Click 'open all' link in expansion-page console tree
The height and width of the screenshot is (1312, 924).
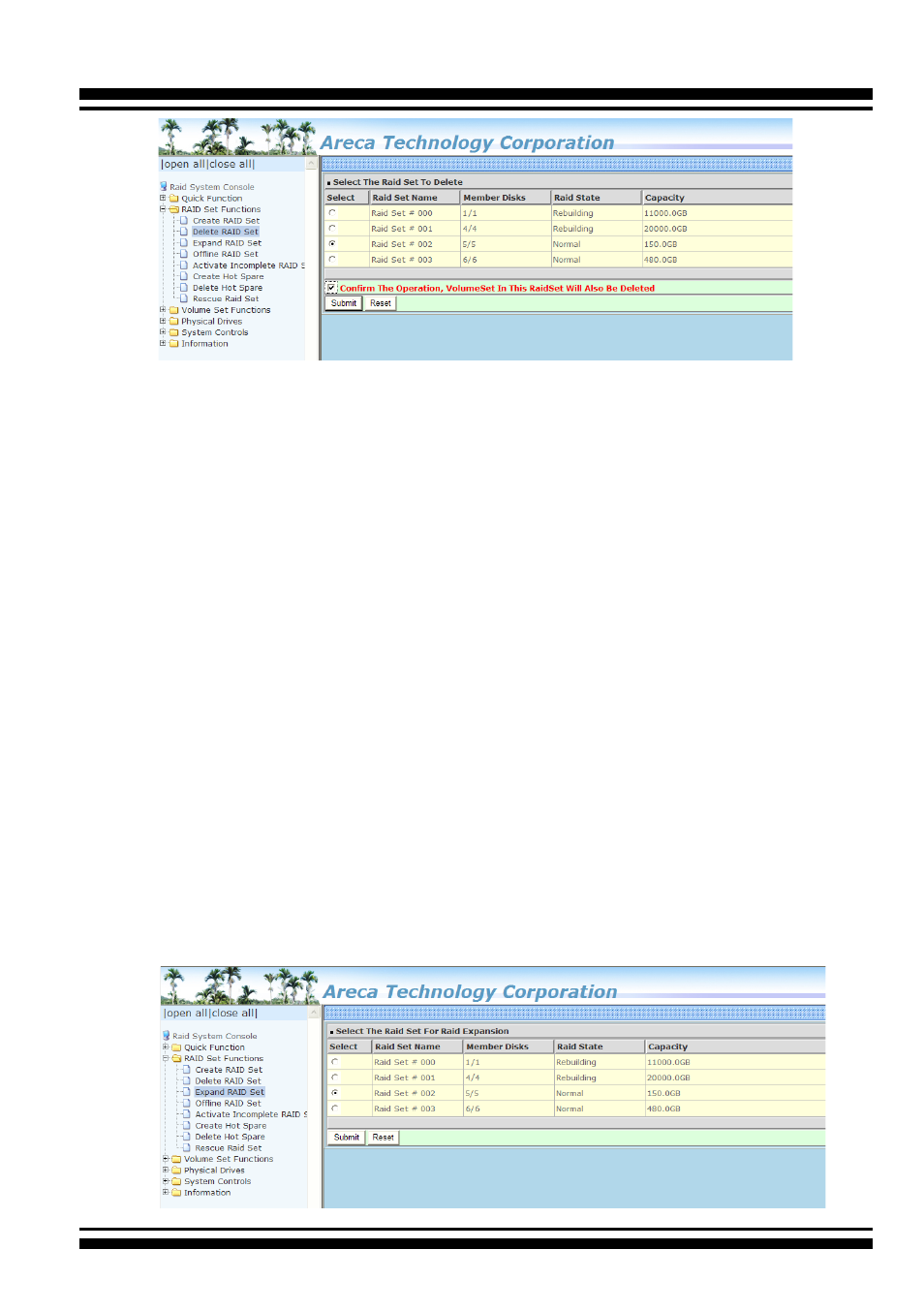point(186,1014)
